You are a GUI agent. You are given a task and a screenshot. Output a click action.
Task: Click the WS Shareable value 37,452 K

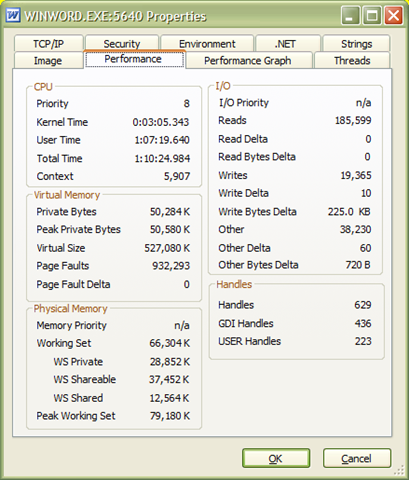[169, 379]
